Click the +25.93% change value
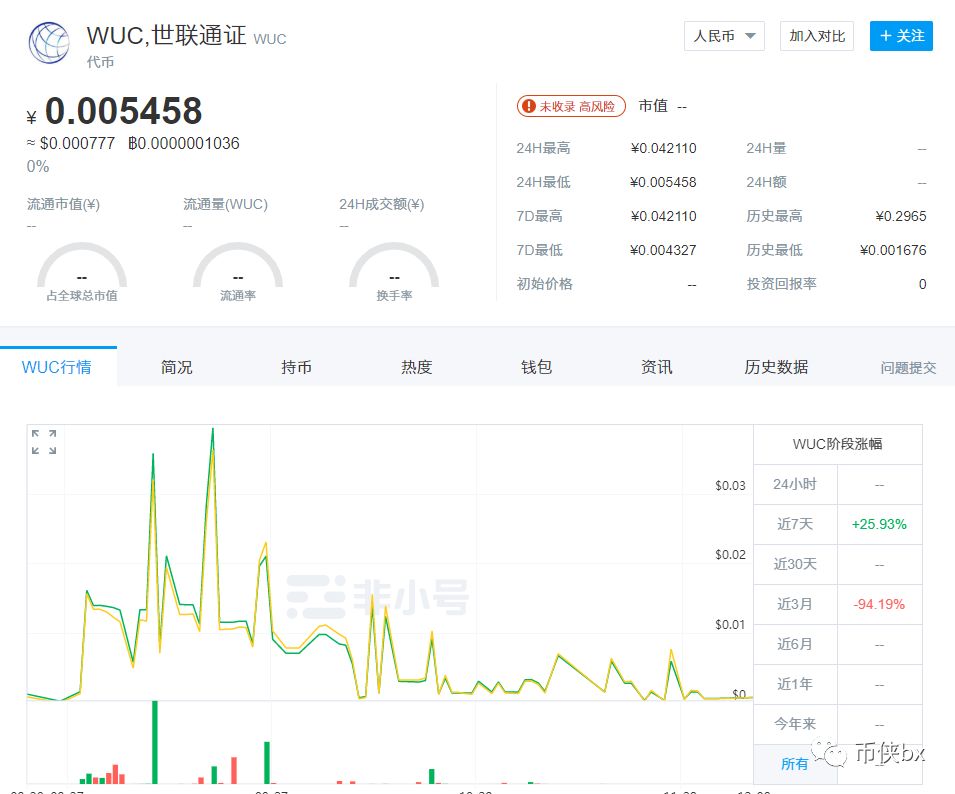This screenshot has height=794, width=955. tap(879, 524)
